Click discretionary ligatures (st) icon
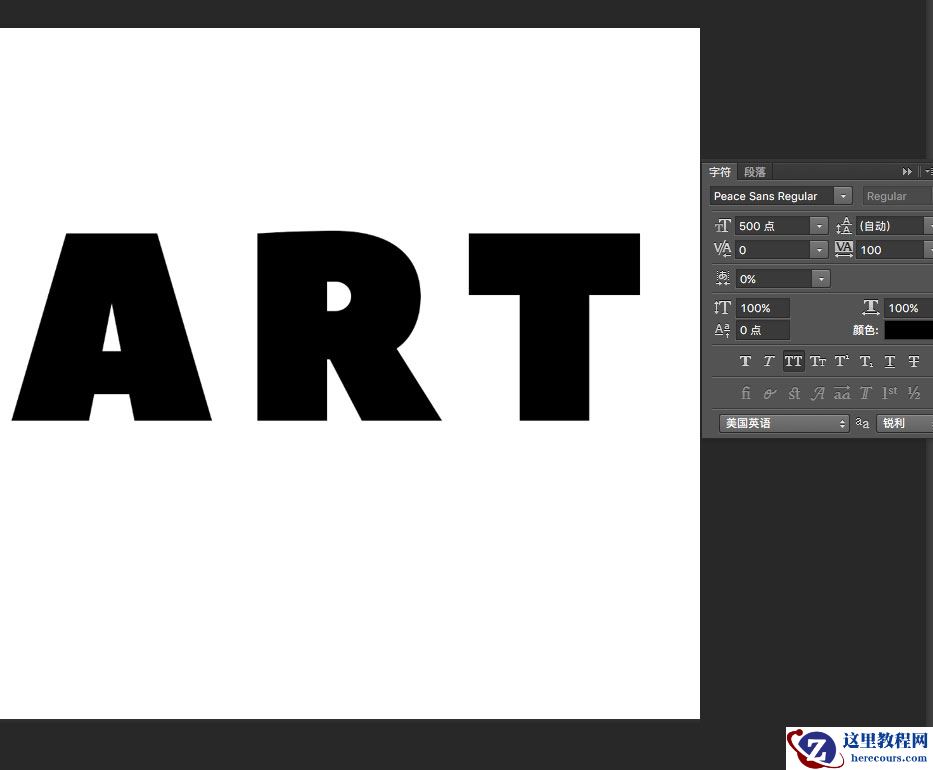This screenshot has width=933, height=770. point(794,393)
